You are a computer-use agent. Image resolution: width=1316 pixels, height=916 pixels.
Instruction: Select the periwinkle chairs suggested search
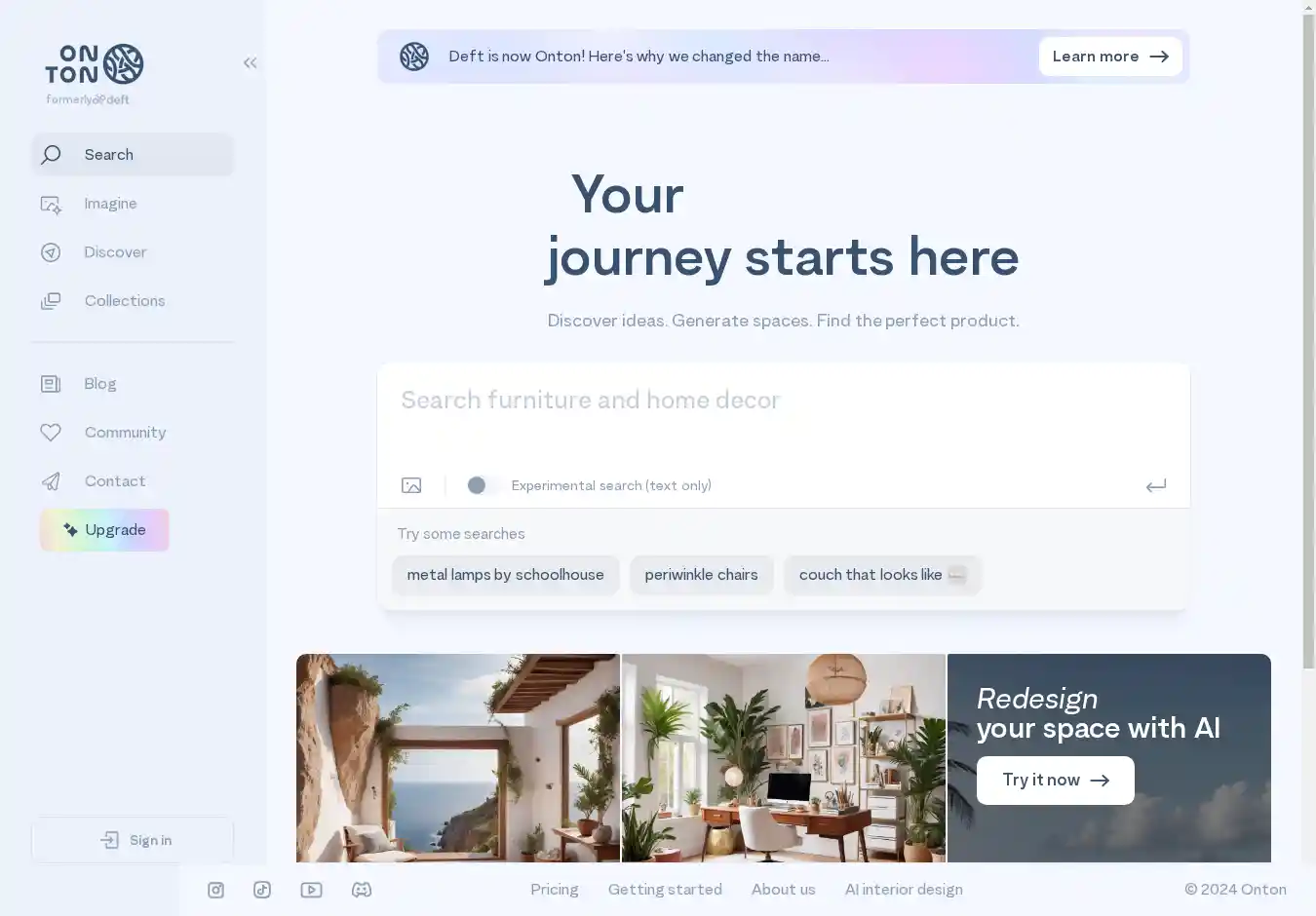[701, 575]
